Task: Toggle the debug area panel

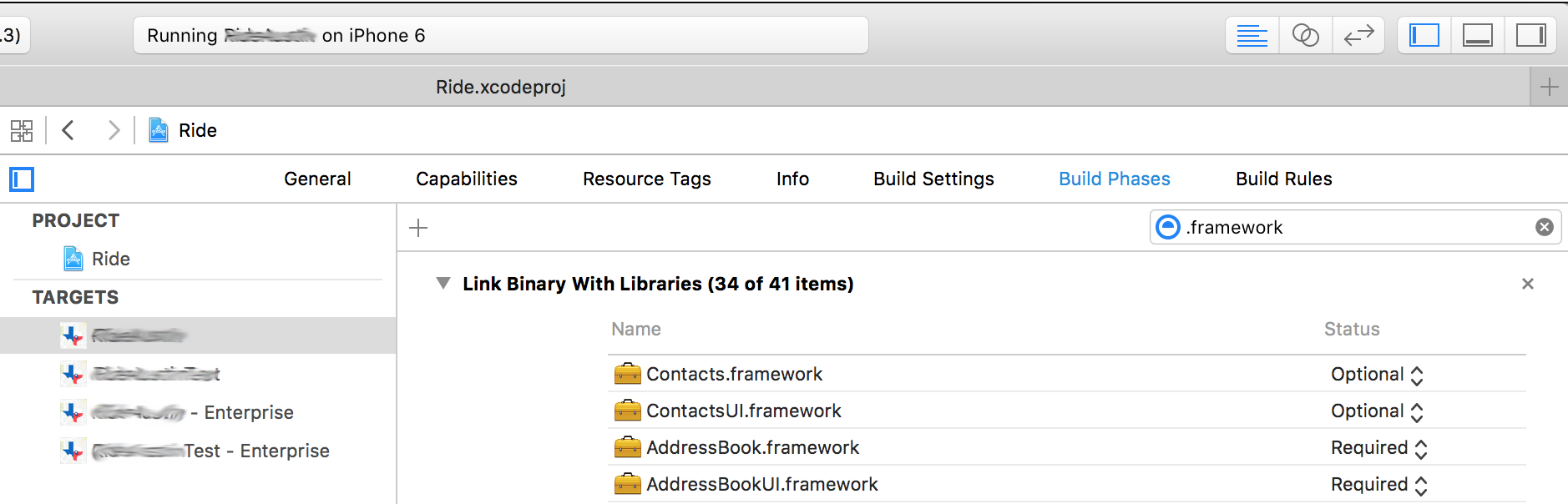Action: [x=1477, y=36]
